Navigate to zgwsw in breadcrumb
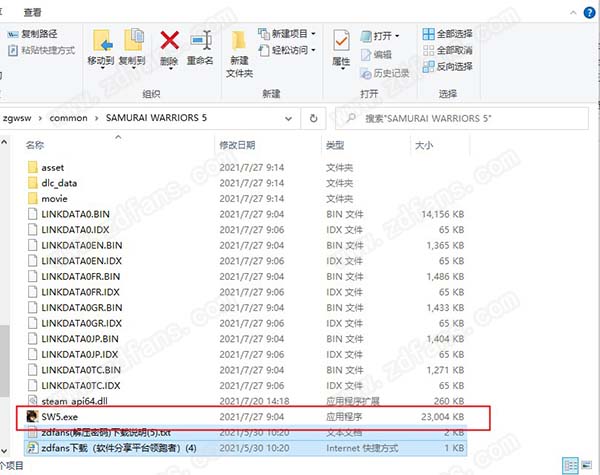The image size is (600, 475). (16, 118)
